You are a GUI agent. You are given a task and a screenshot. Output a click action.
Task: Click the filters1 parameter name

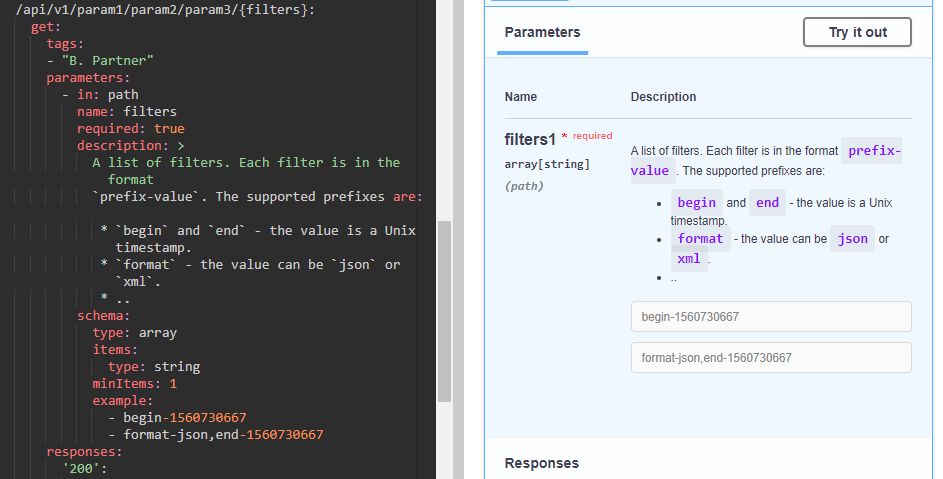(529, 140)
